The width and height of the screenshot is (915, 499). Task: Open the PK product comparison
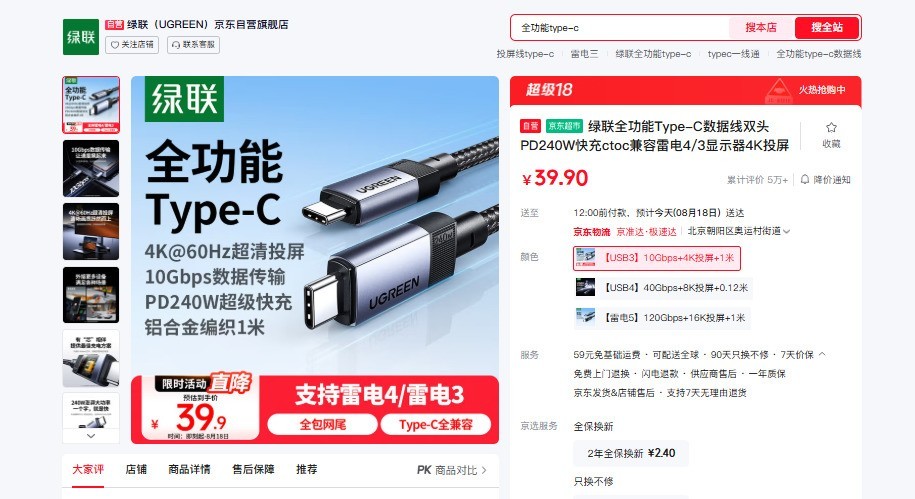[451, 470]
